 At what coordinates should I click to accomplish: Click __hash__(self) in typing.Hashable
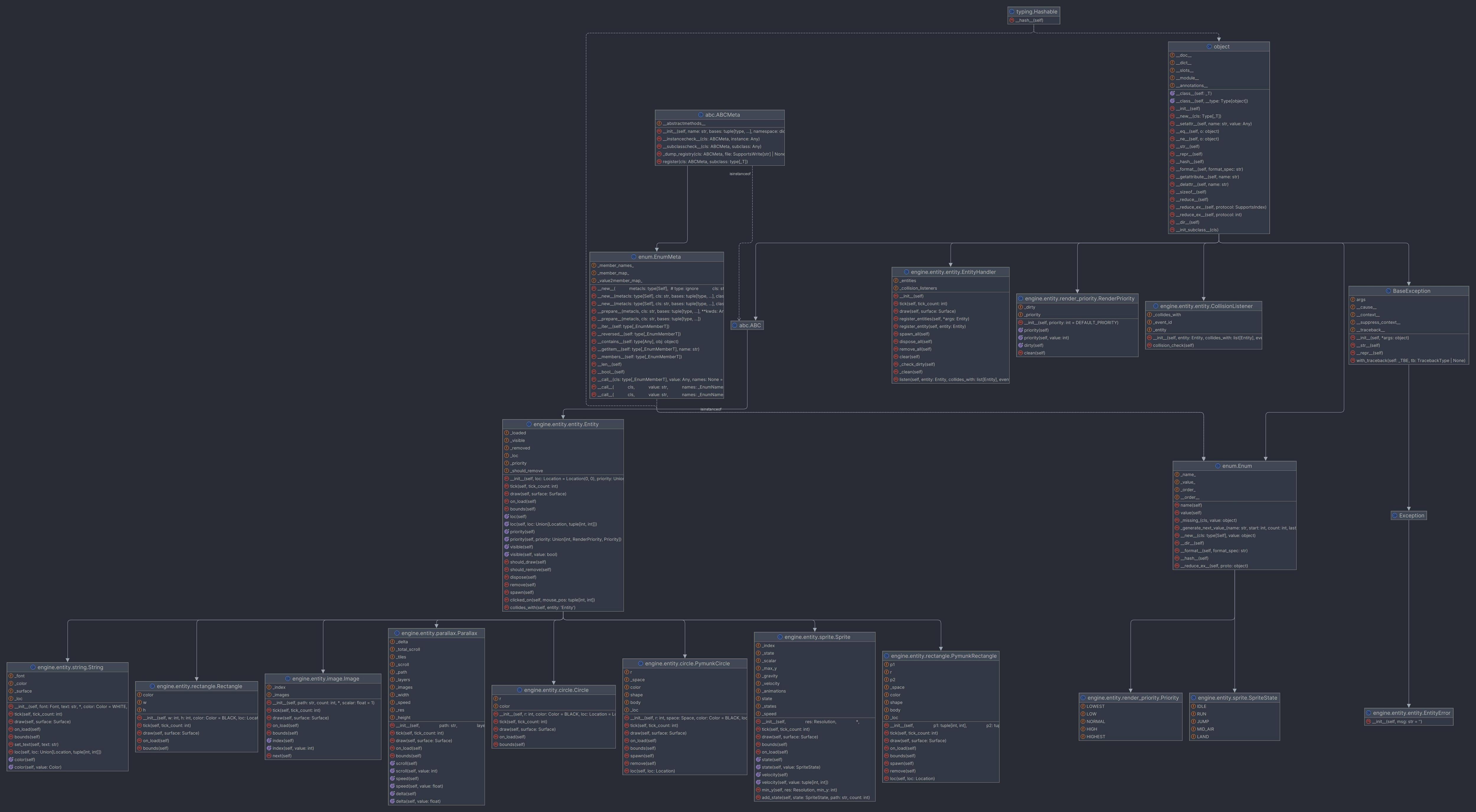[x=1029, y=21]
